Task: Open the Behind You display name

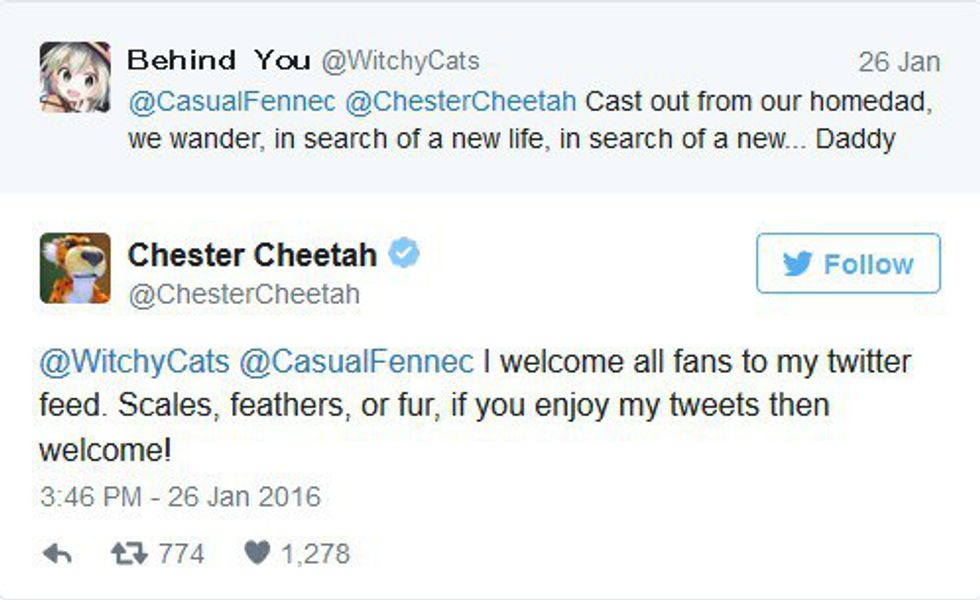Action: 218,61
